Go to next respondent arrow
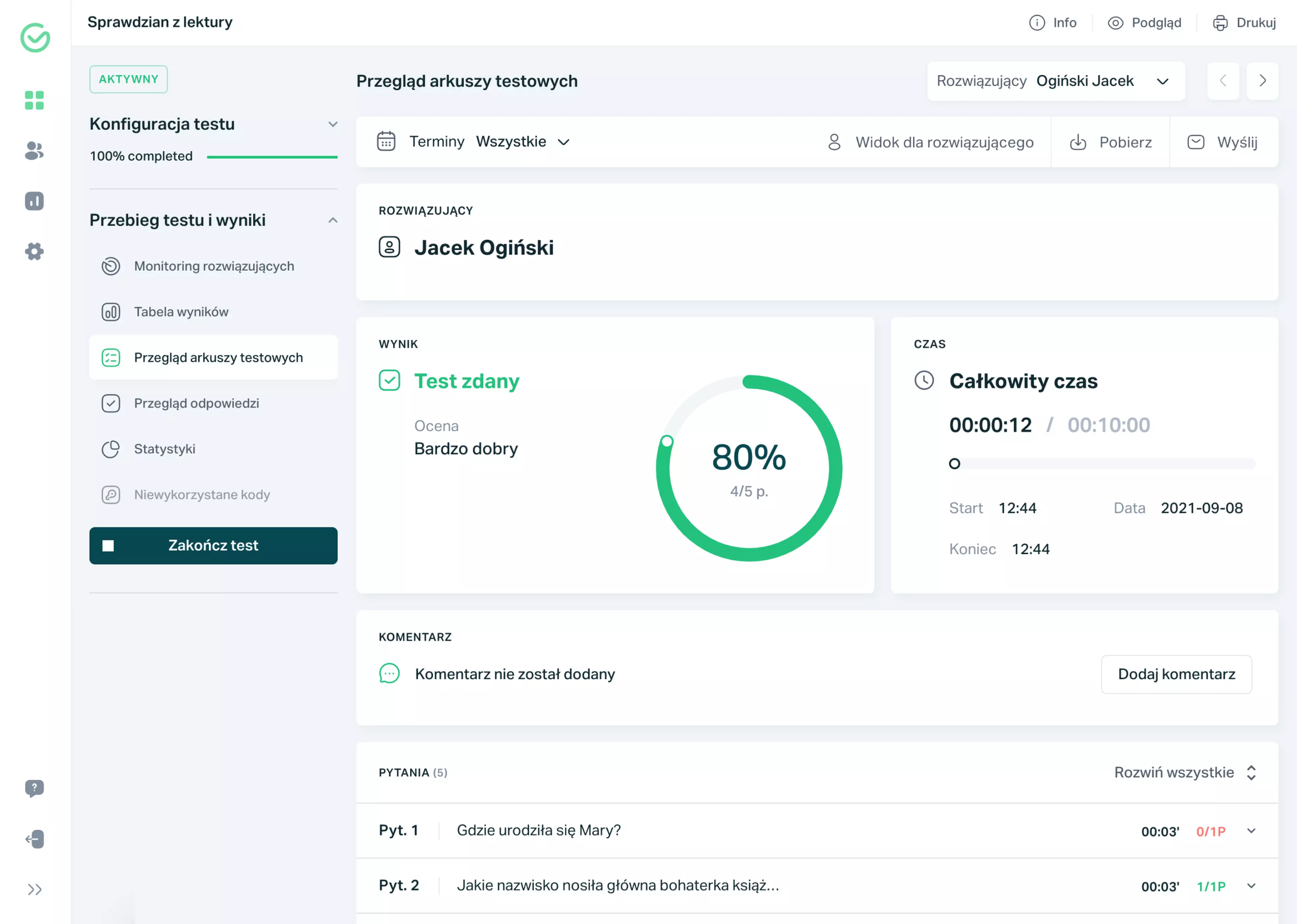Screen dimensions: 1297x924 [1262, 81]
